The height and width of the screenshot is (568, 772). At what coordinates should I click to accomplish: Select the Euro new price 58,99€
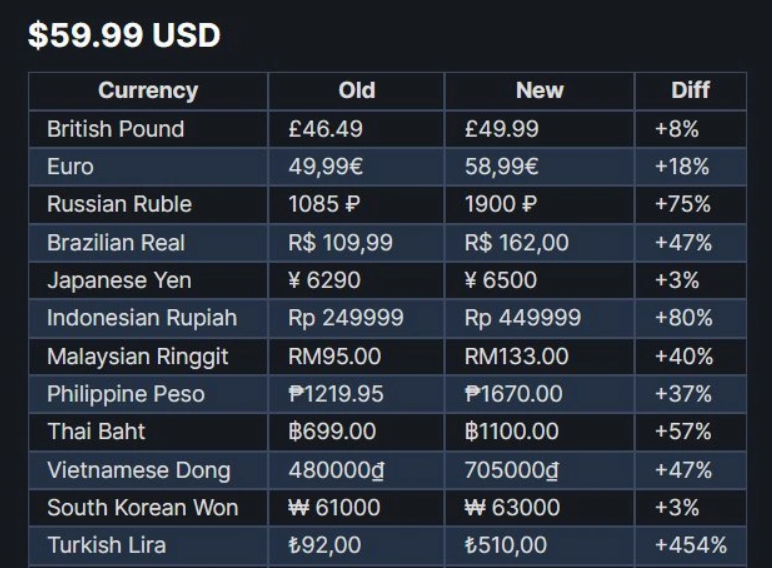[502, 167]
